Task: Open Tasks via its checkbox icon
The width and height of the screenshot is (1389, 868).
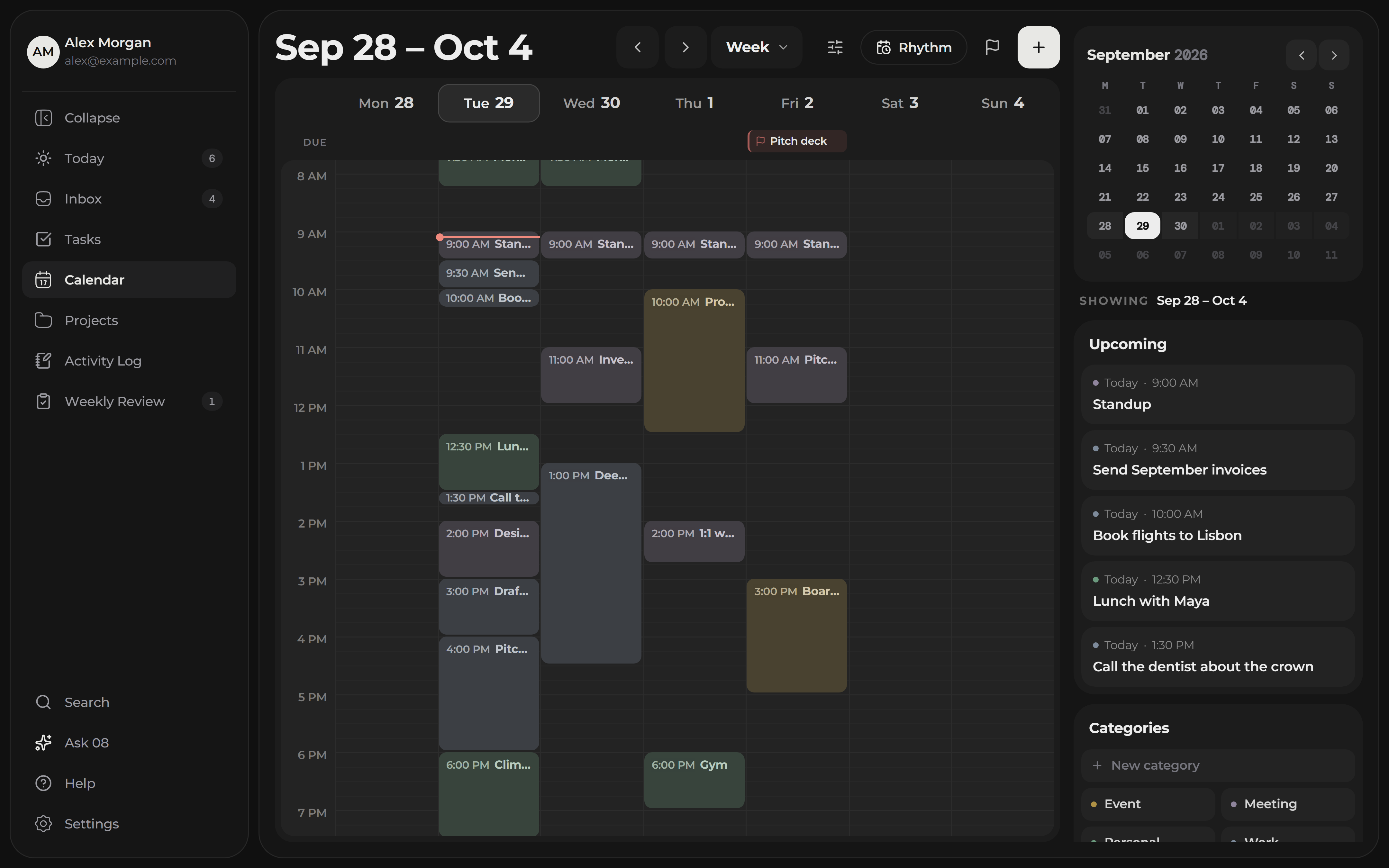Action: coord(44,240)
